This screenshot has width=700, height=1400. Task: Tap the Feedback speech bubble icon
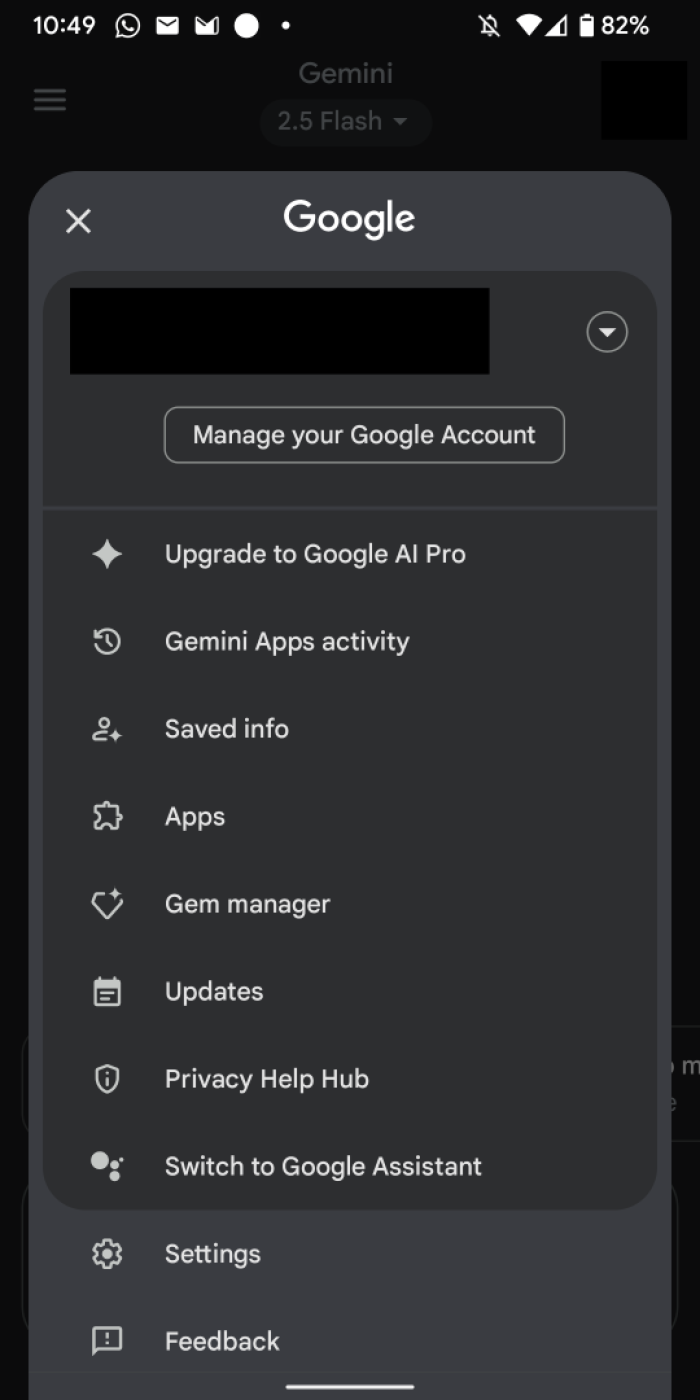[x=107, y=1341]
